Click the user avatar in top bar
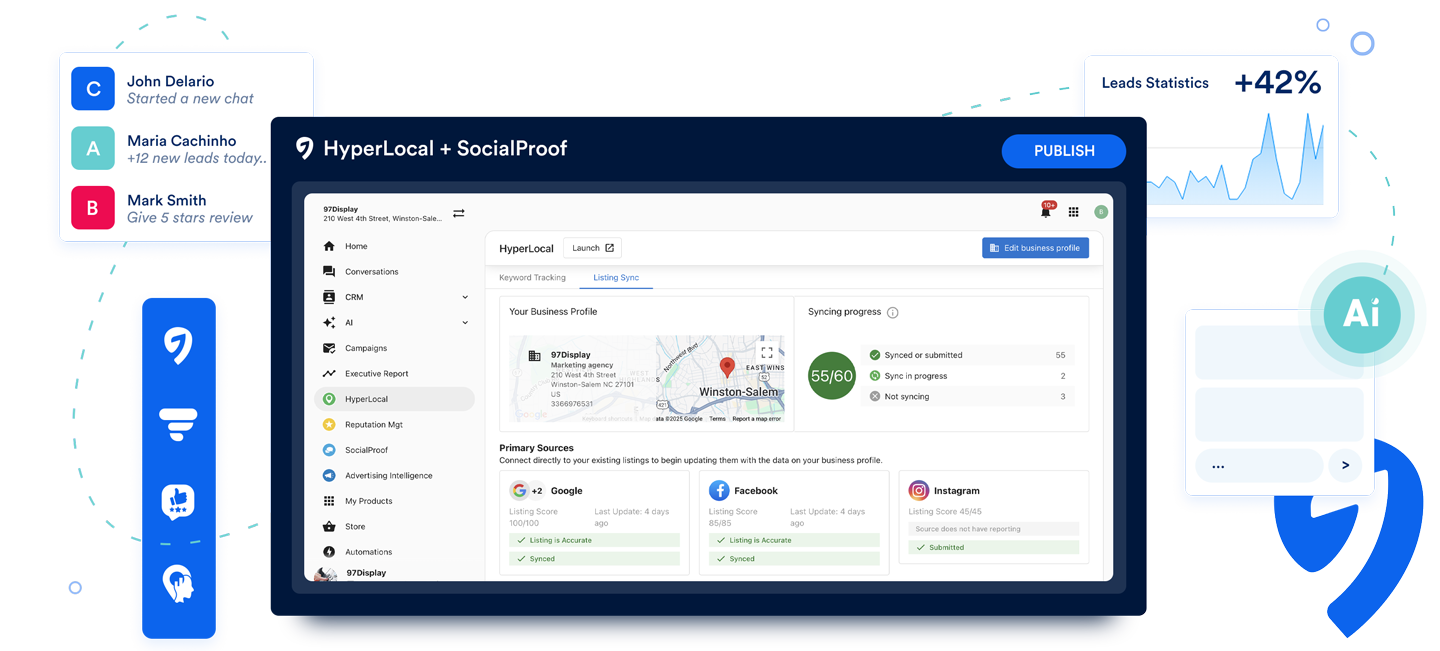Image resolution: width=1440 pixels, height=651 pixels. (x=1101, y=212)
